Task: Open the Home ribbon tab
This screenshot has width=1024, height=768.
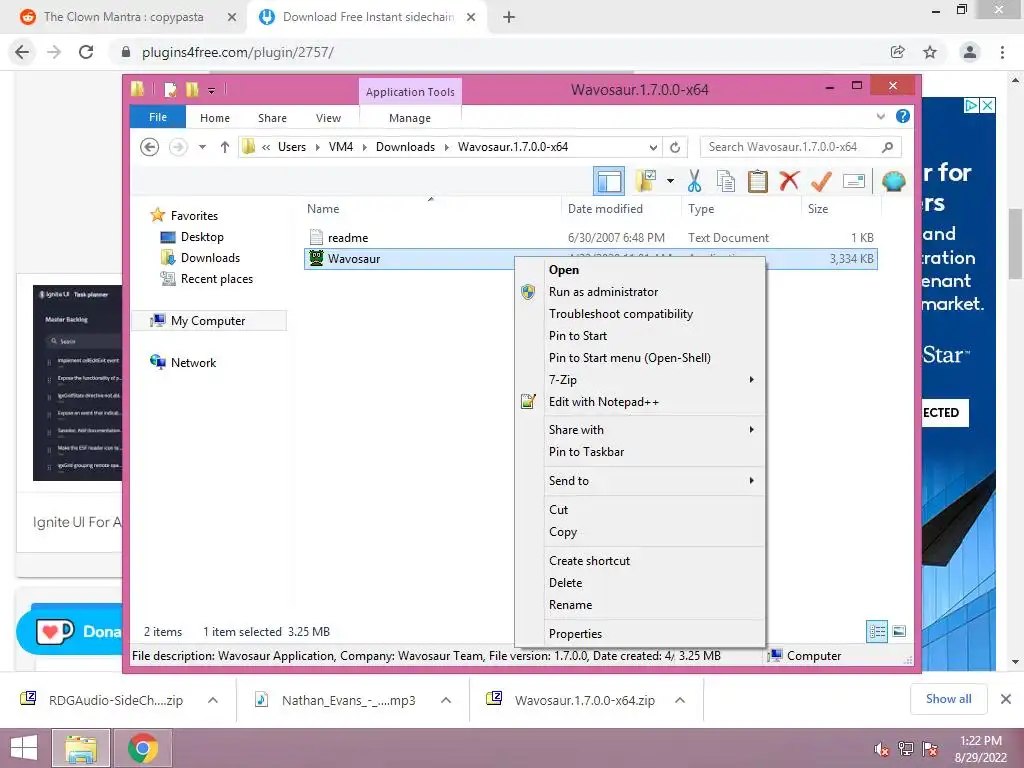Action: [215, 118]
